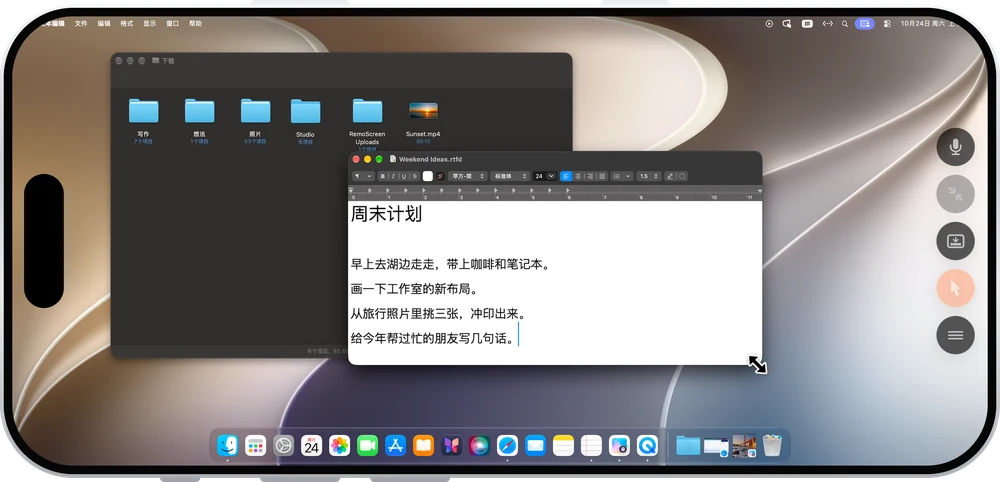Click the circle icon in TextEdit toolbar
1000x482 pixels.
[x=682, y=176]
